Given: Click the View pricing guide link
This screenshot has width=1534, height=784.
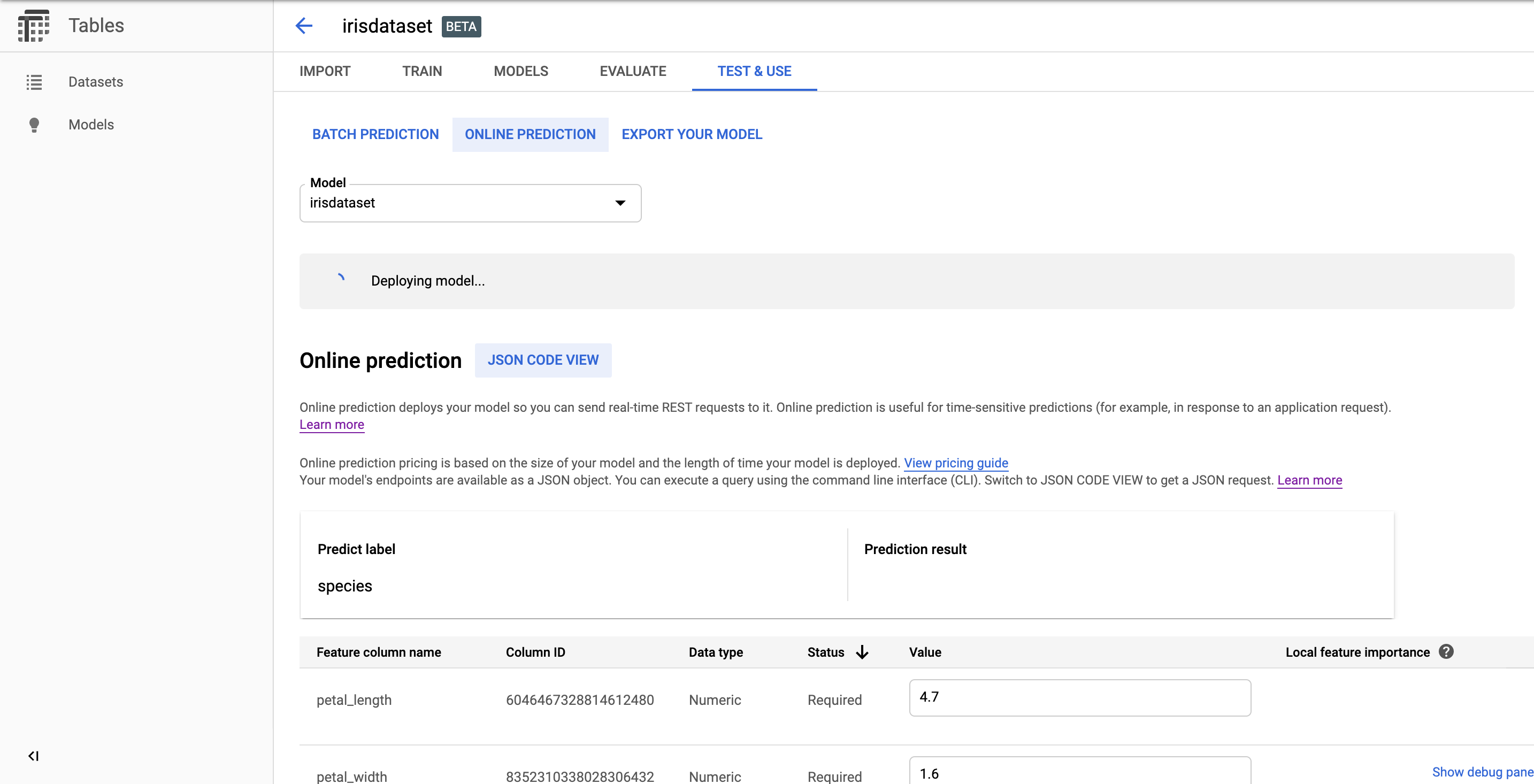Looking at the screenshot, I should click(x=955, y=463).
